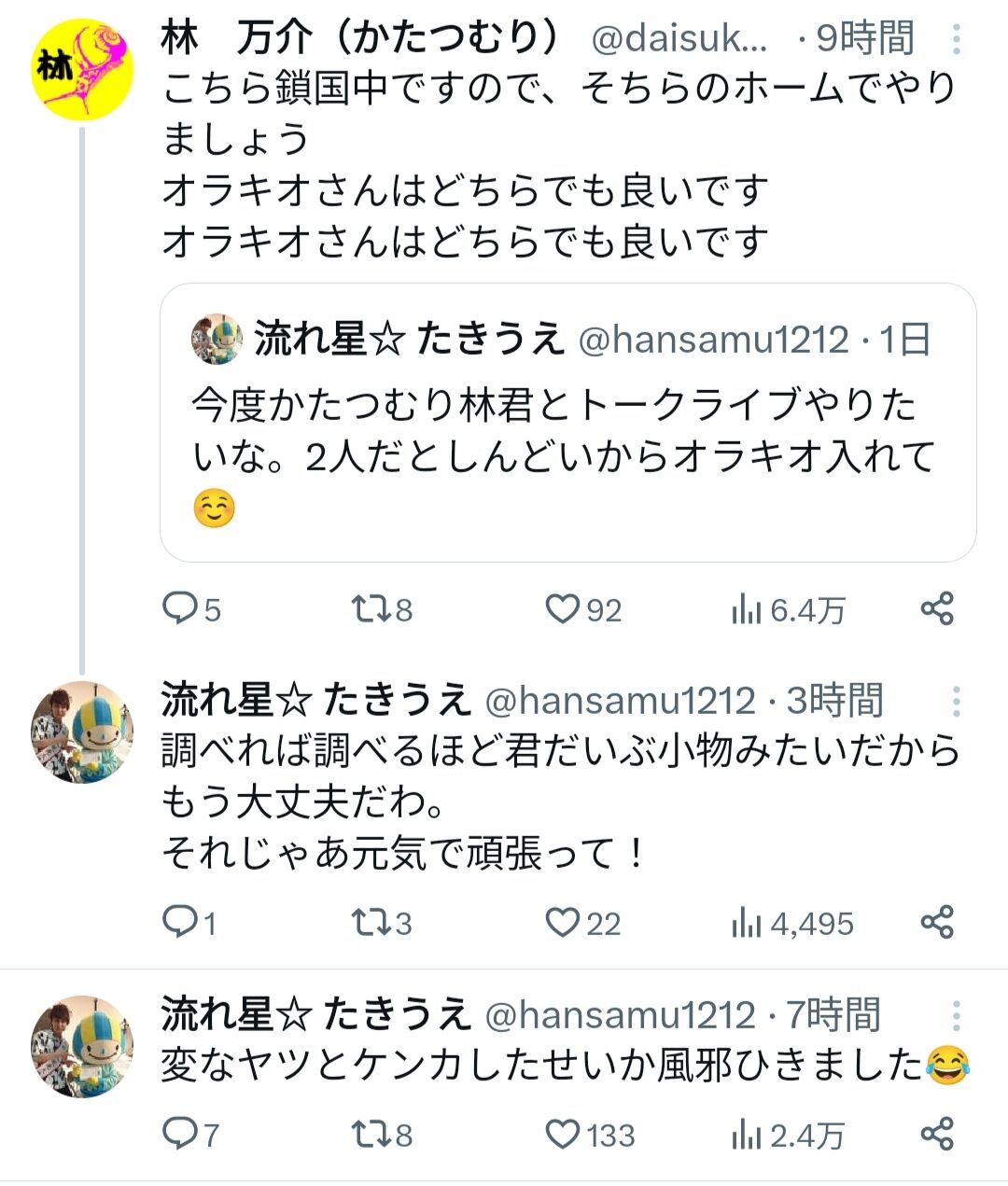View the 4,495 impressions analytics
Image resolution: width=1008 pixels, height=1186 pixels.
point(792,924)
